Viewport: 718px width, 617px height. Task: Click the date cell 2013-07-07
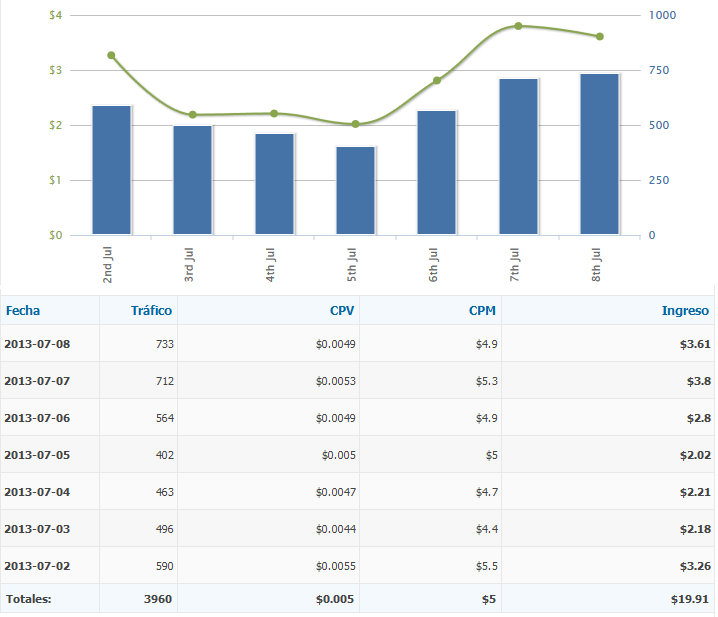pyautogui.click(x=37, y=381)
